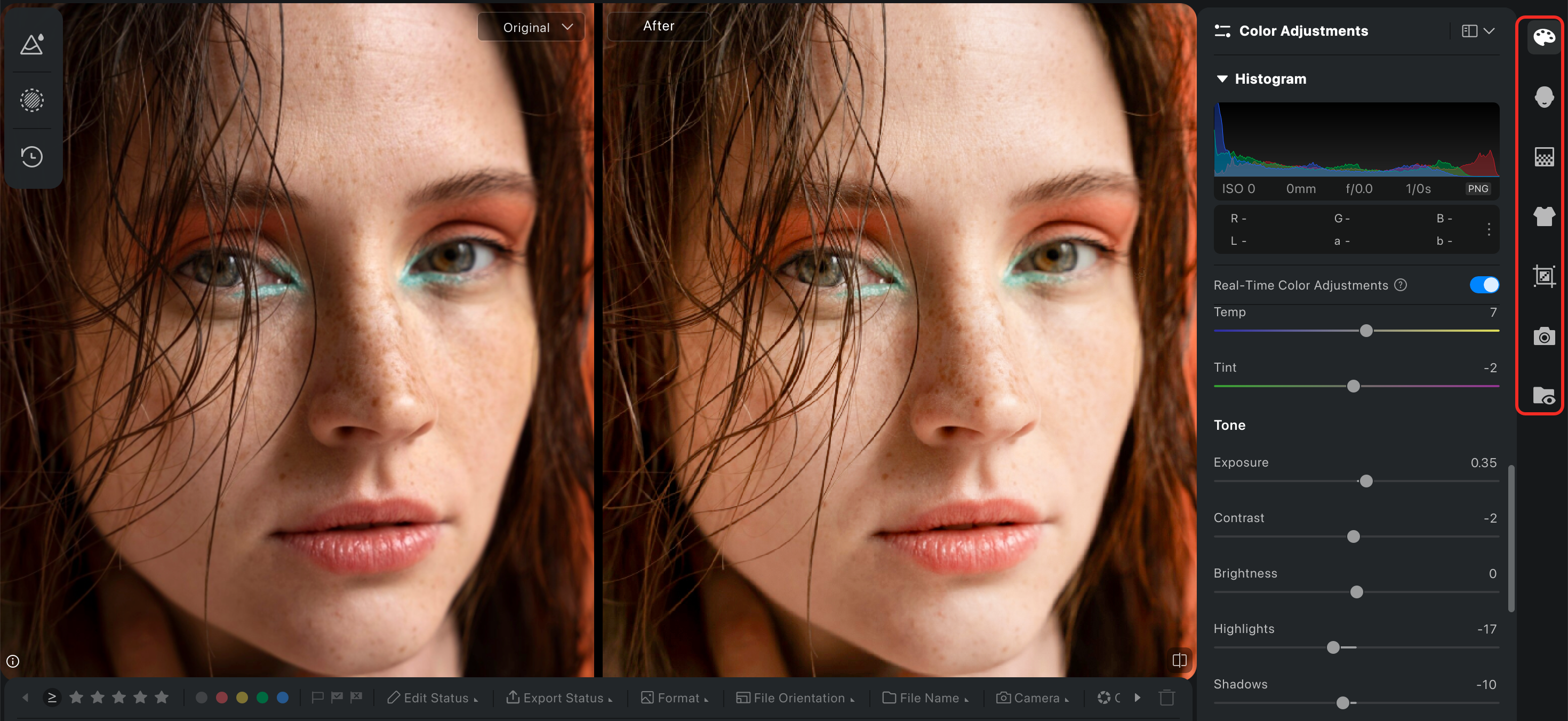The image size is (1568, 721).
Task: Open the Original view dropdown
Action: click(x=531, y=27)
